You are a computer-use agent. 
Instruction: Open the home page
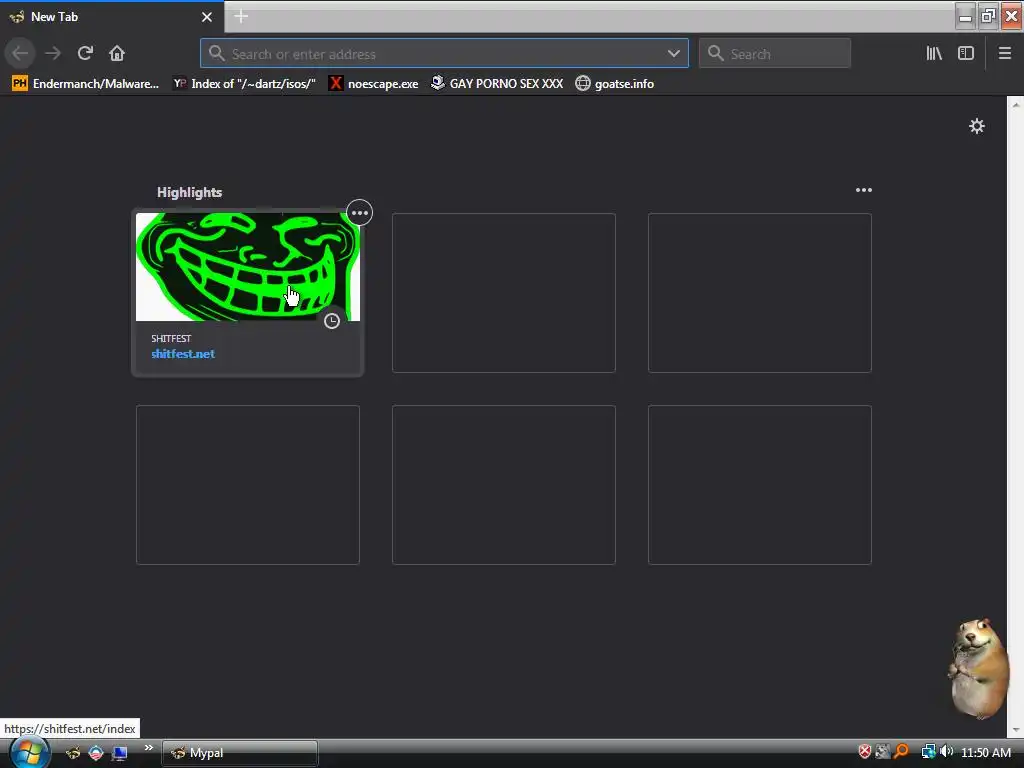(117, 53)
